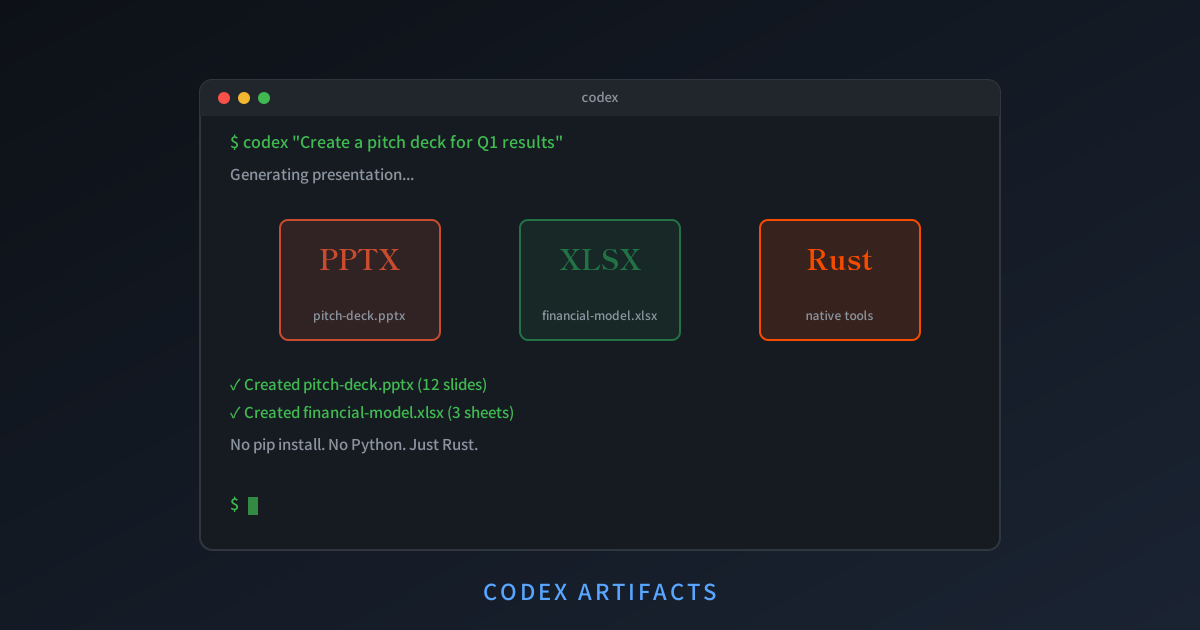
Task: Open the Rust native tools card
Action: [840, 280]
